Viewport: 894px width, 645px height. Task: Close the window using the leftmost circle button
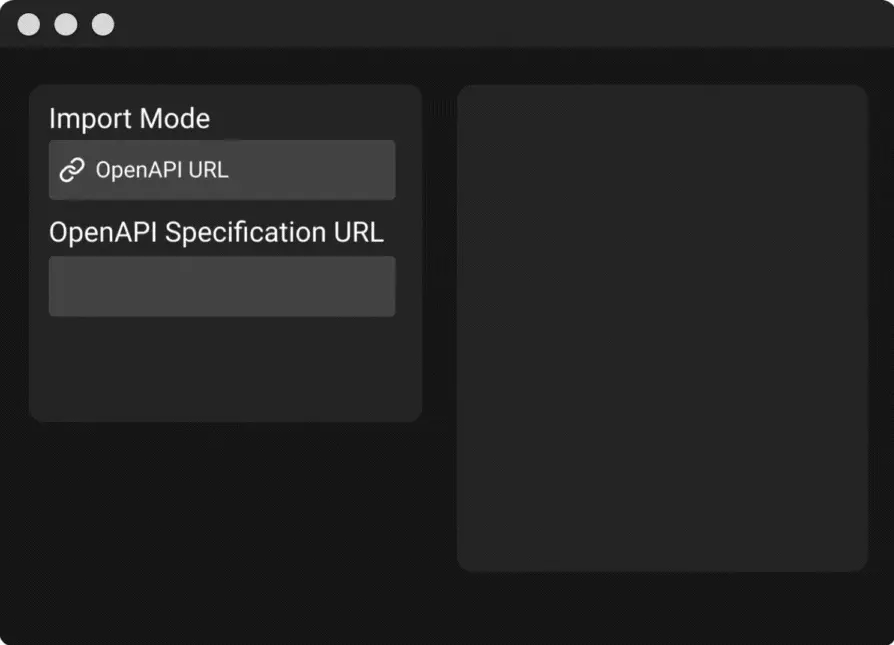29,24
